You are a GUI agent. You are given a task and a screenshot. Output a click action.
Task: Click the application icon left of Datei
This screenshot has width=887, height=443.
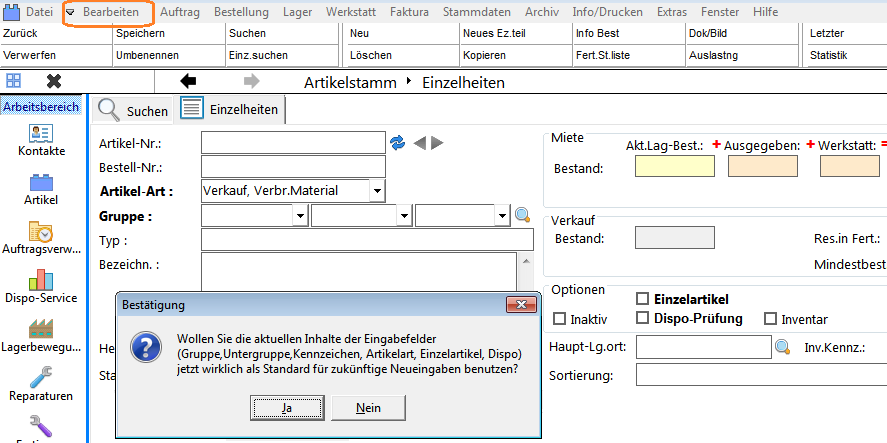12,12
